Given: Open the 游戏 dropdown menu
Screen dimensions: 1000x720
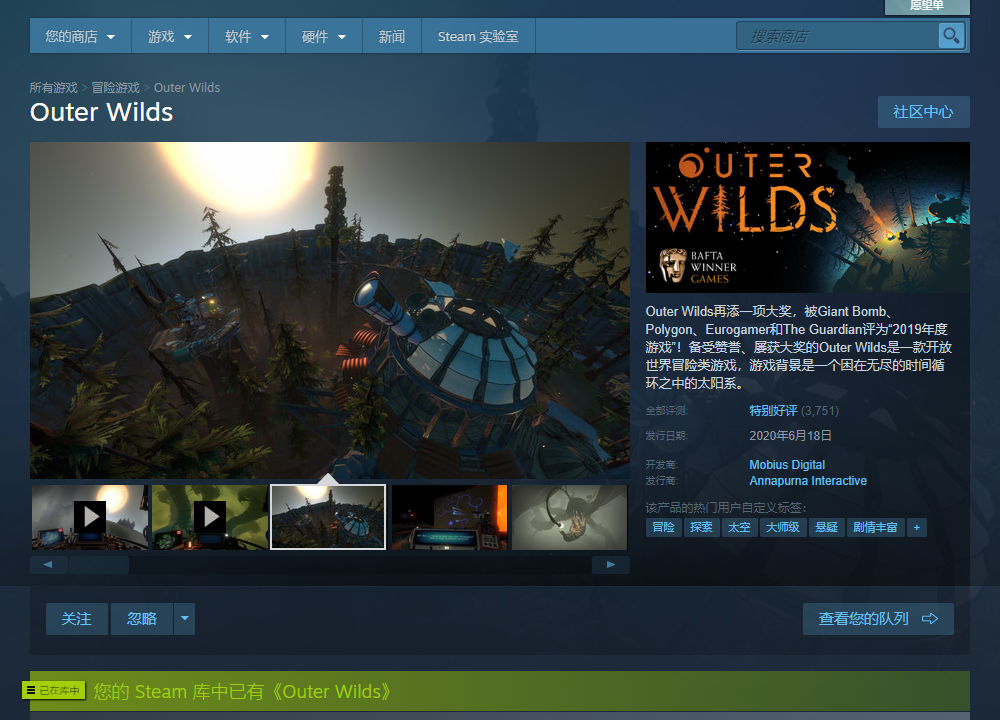Looking at the screenshot, I should coord(170,36).
